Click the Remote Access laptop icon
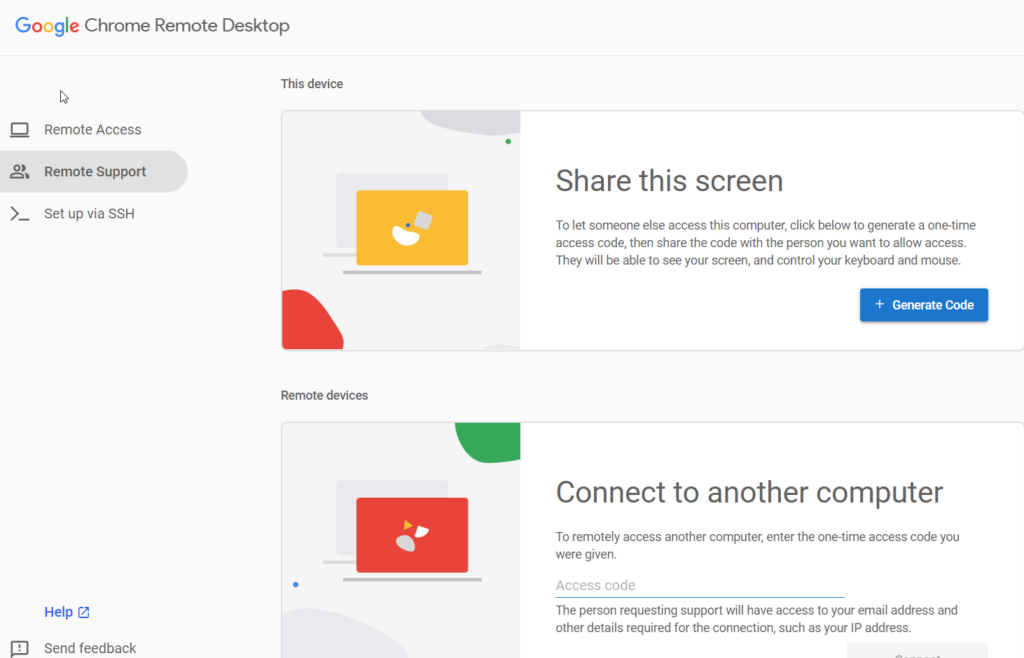 point(20,129)
